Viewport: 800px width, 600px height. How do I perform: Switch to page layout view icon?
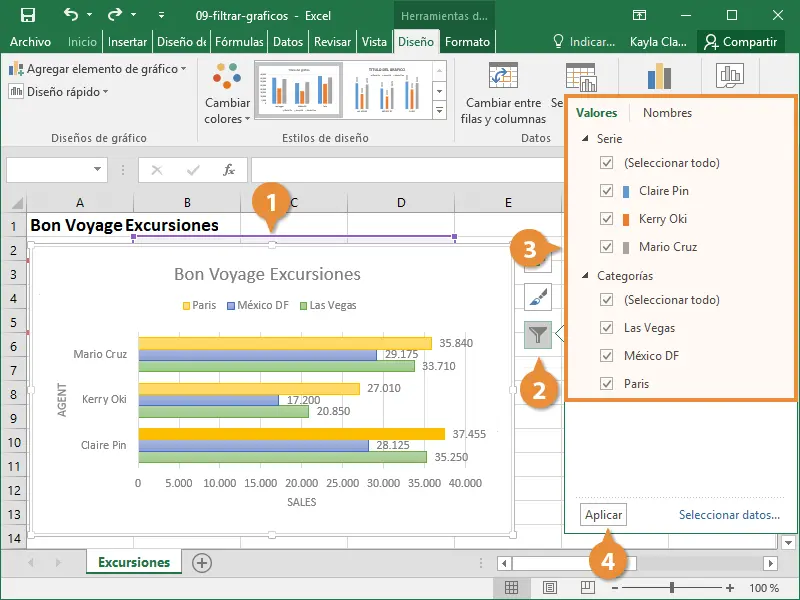point(550,588)
